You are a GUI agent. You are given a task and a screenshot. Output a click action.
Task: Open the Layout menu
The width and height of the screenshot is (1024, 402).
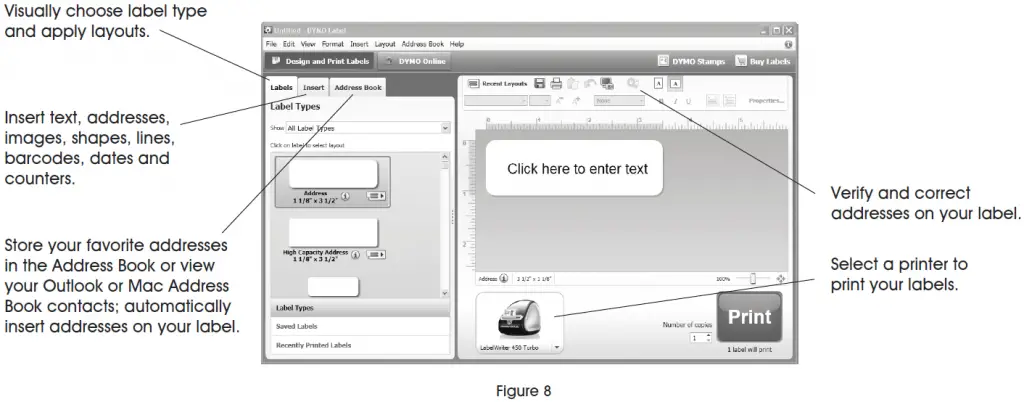click(x=385, y=44)
